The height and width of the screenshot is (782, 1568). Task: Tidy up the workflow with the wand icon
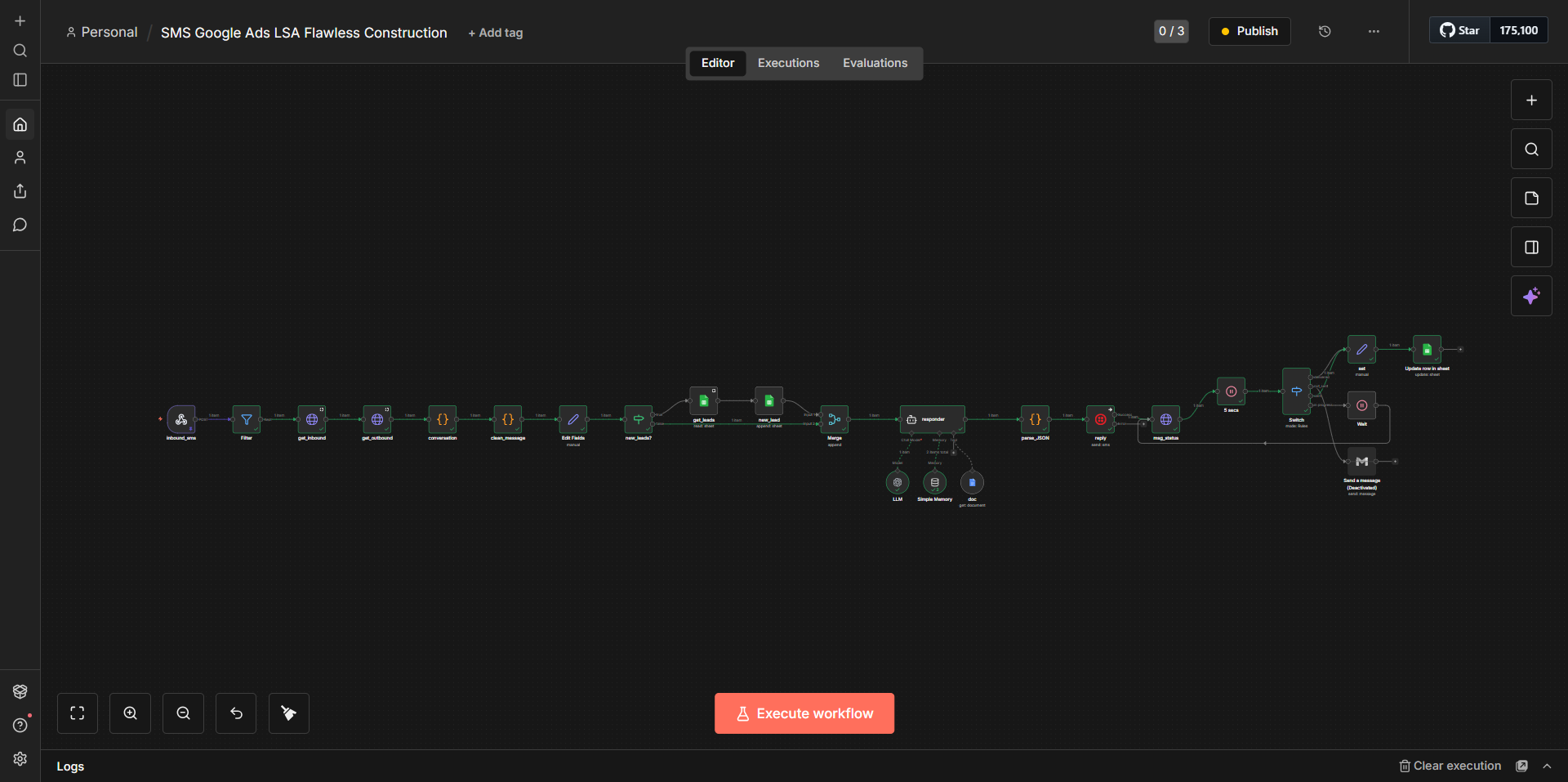288,713
